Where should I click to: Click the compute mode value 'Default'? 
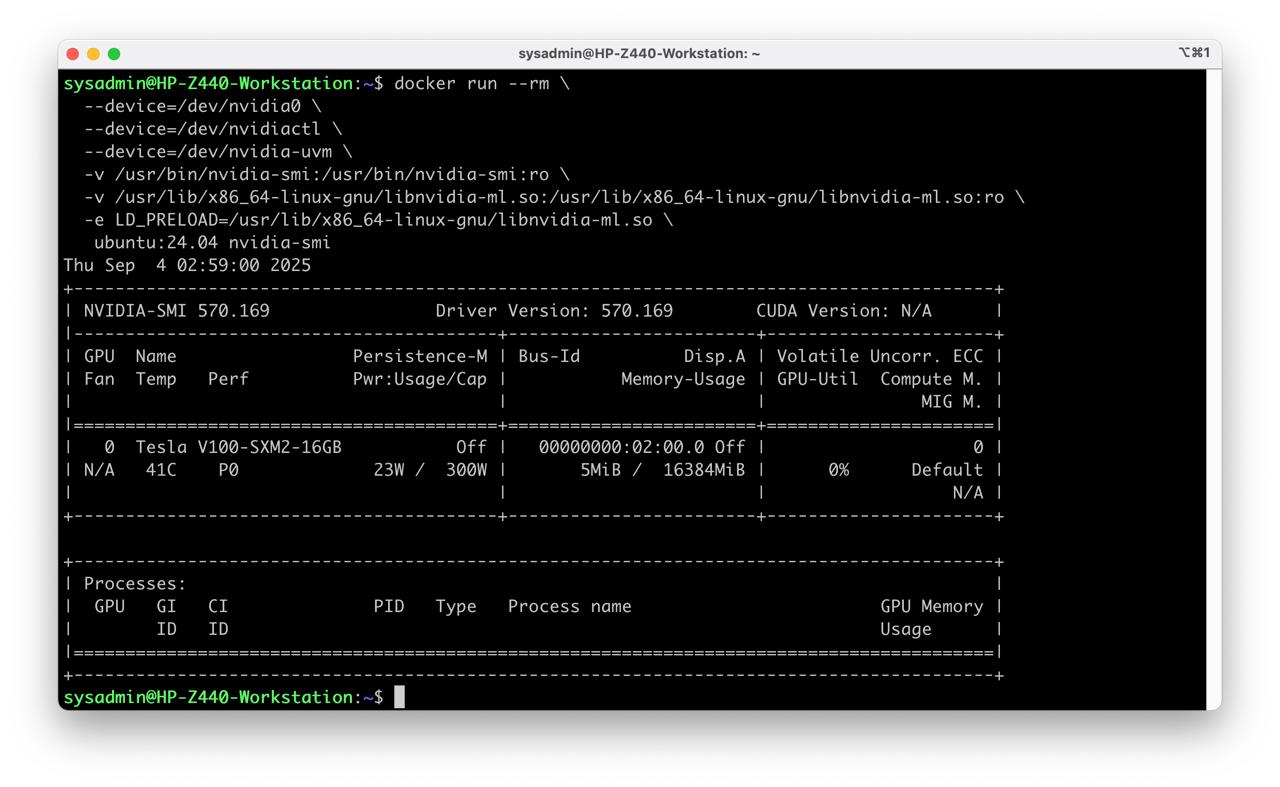(x=947, y=470)
